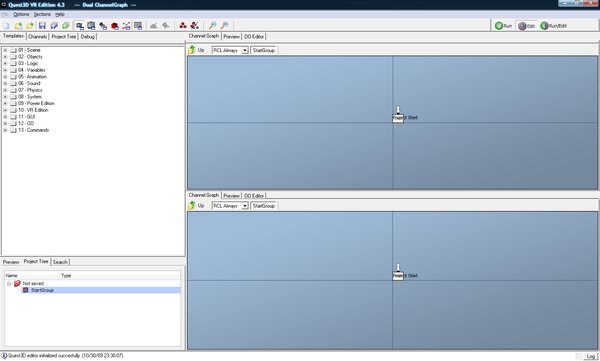Image resolution: width=600 pixels, height=361 pixels.
Task: Collapse the 'Not saved' project node
Action: point(9,284)
